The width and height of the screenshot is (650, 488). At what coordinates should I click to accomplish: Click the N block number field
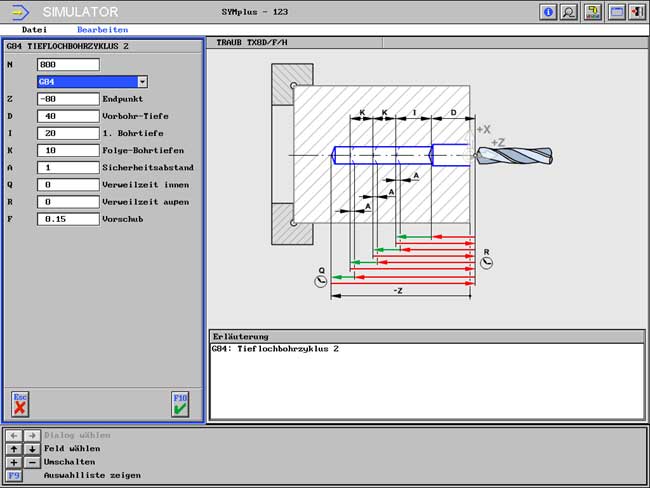pos(67,65)
